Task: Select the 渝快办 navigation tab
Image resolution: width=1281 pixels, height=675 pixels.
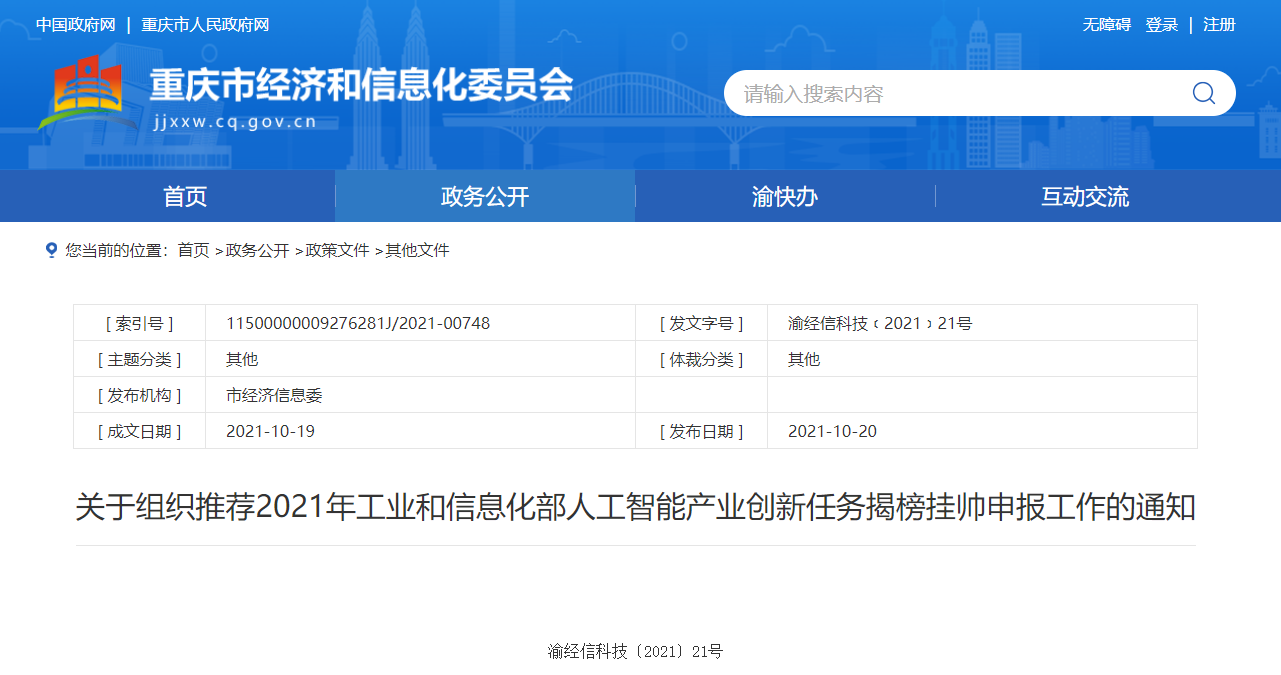Action: [785, 196]
